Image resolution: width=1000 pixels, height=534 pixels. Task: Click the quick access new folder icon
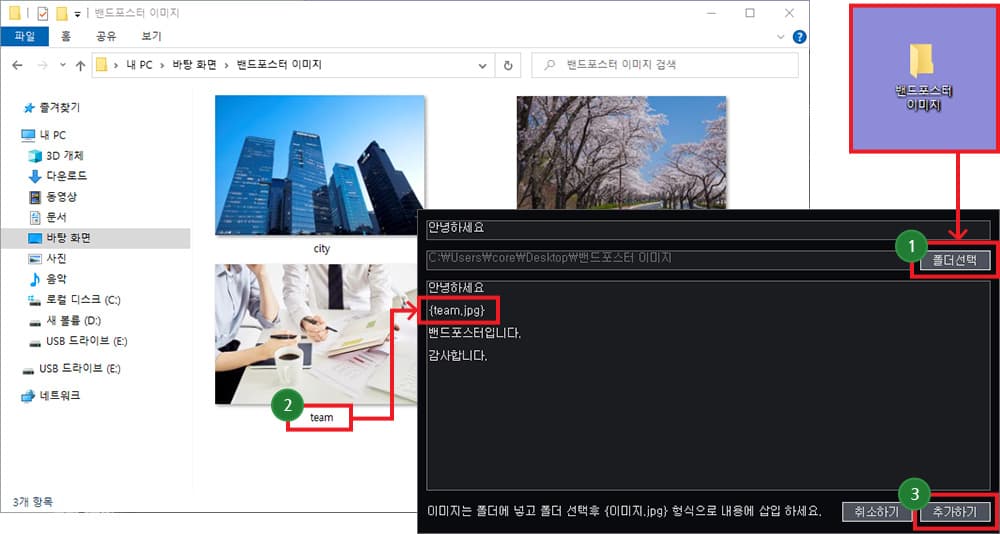(62, 13)
